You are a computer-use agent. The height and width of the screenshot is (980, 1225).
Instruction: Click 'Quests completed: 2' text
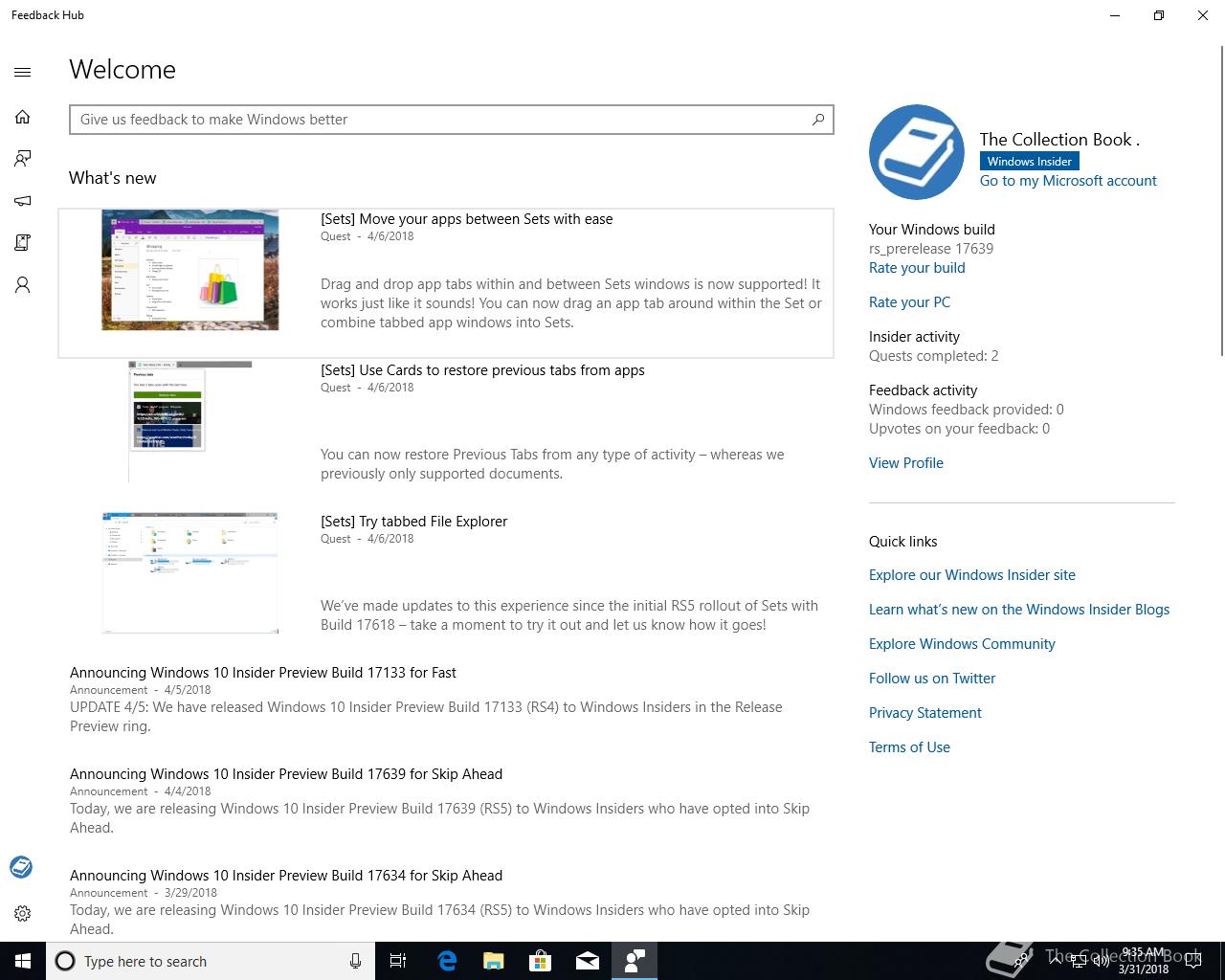click(x=934, y=356)
